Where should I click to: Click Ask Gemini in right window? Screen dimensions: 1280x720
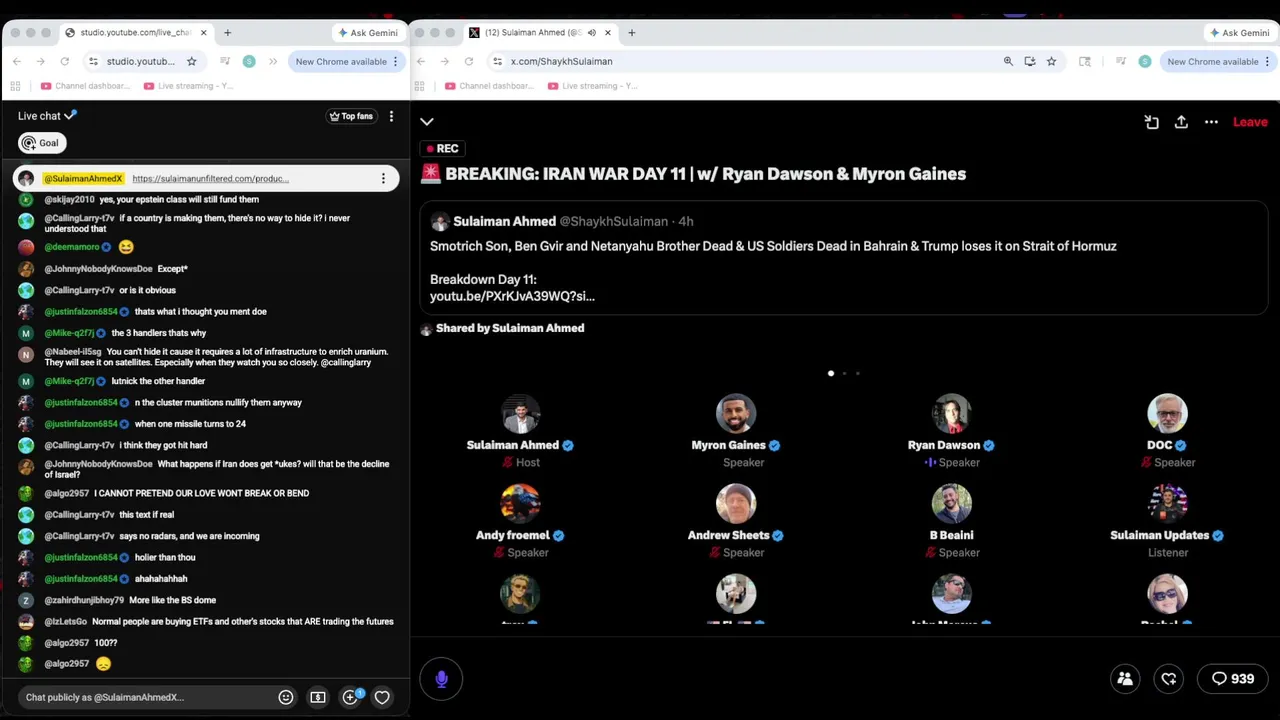[x=1239, y=33]
